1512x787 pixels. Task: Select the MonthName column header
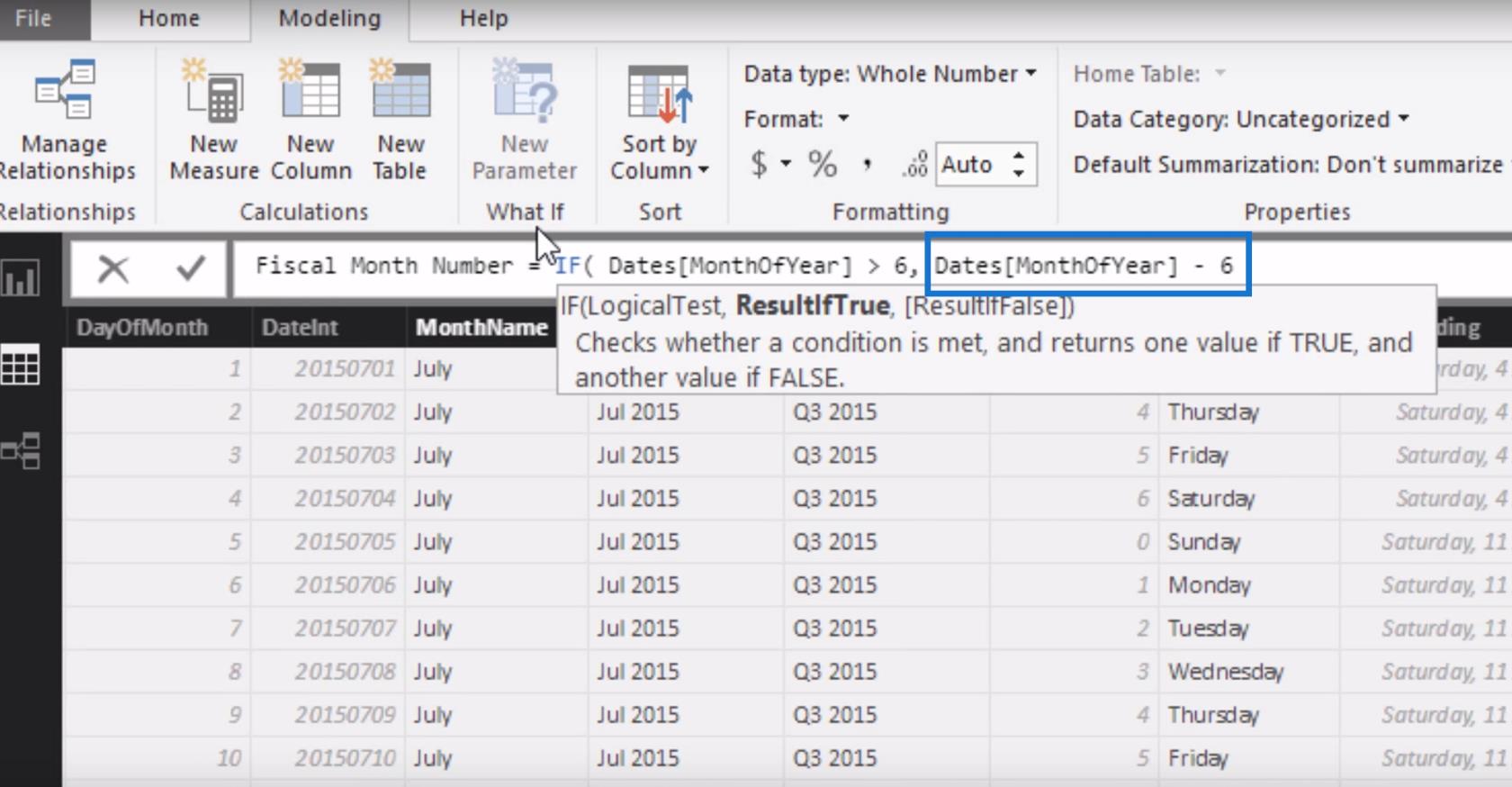[x=481, y=327]
